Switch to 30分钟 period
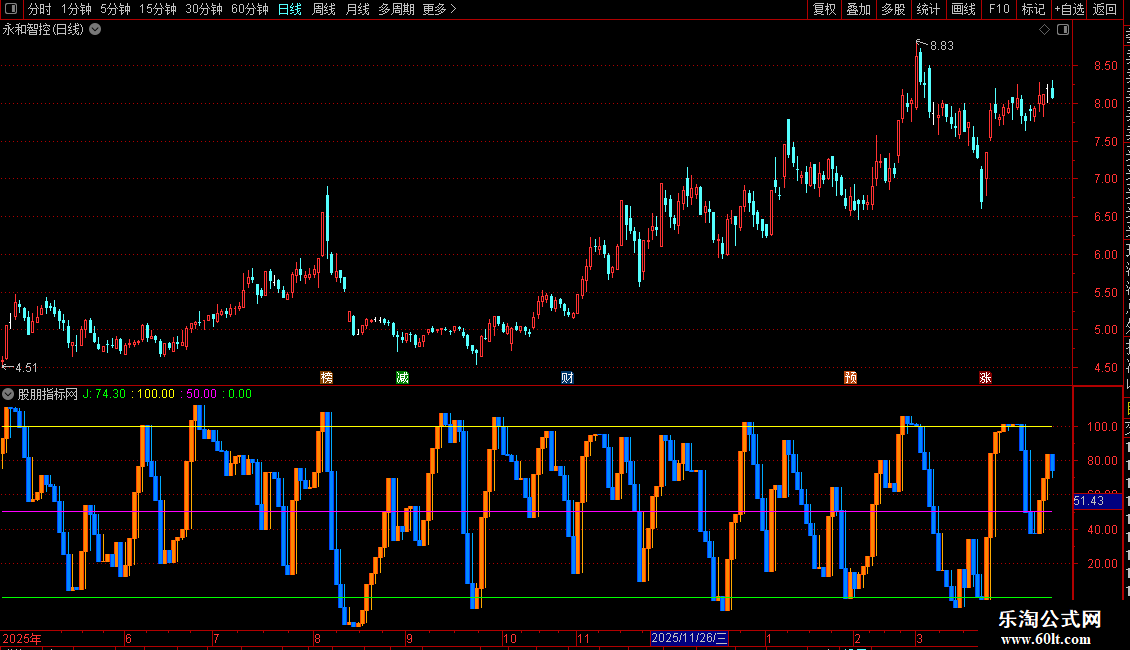The width and height of the screenshot is (1130, 650). click(x=204, y=9)
